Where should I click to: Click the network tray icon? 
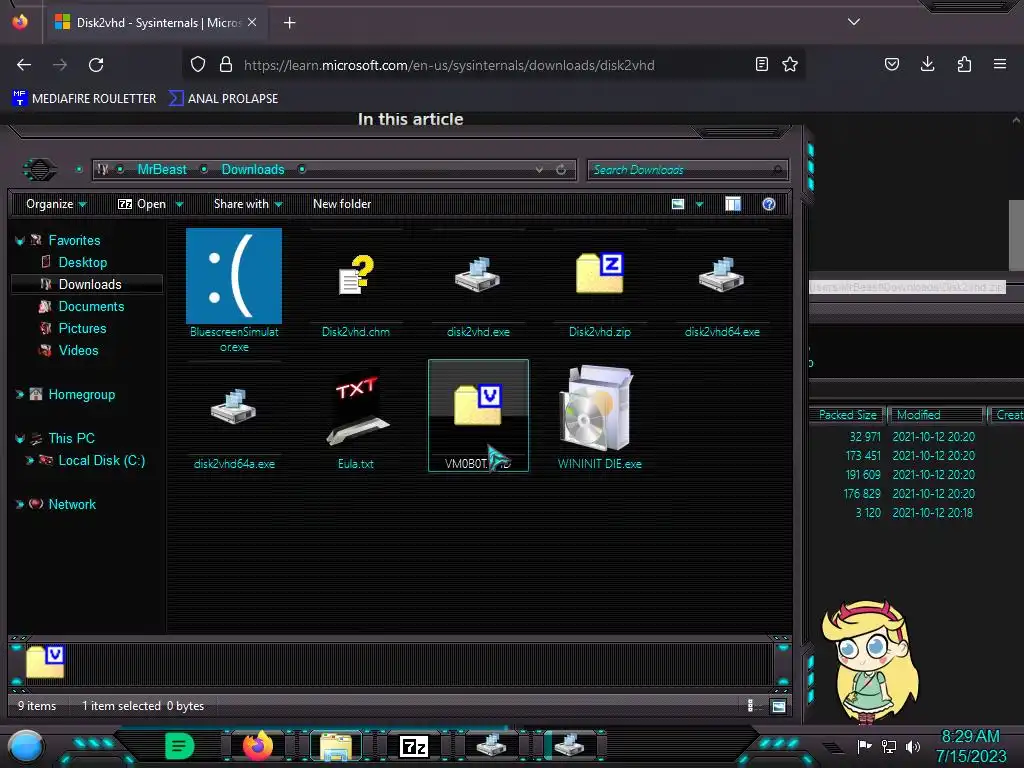[889, 746]
